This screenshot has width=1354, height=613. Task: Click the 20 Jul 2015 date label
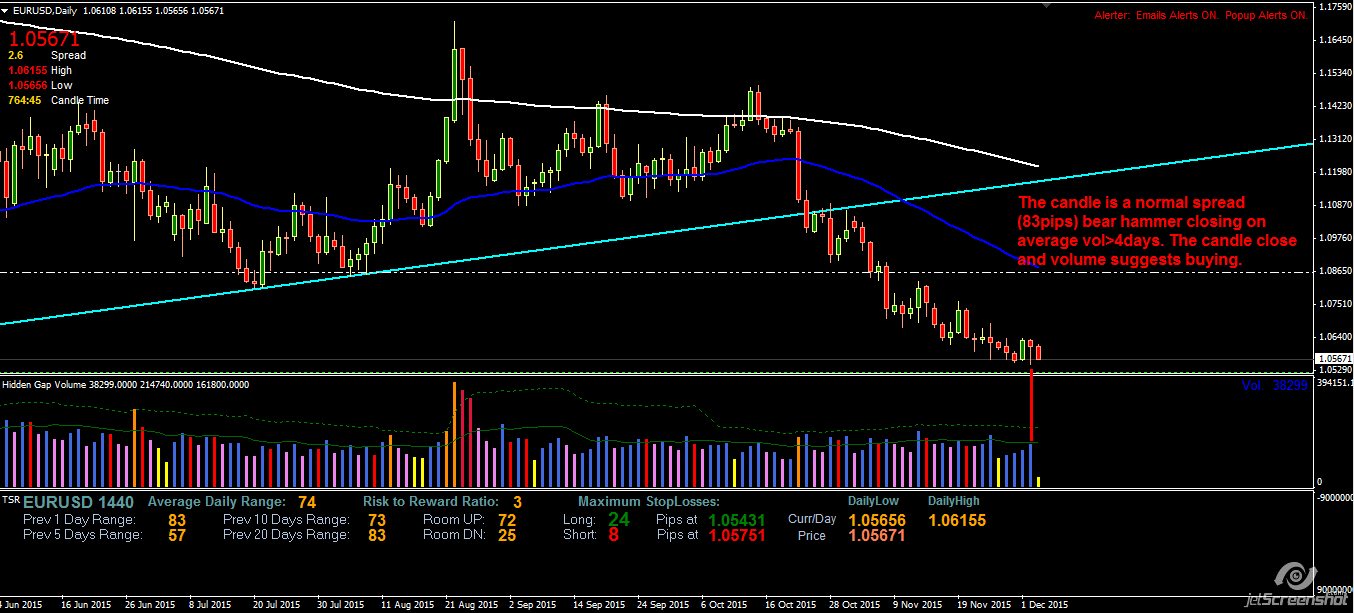pos(276,605)
